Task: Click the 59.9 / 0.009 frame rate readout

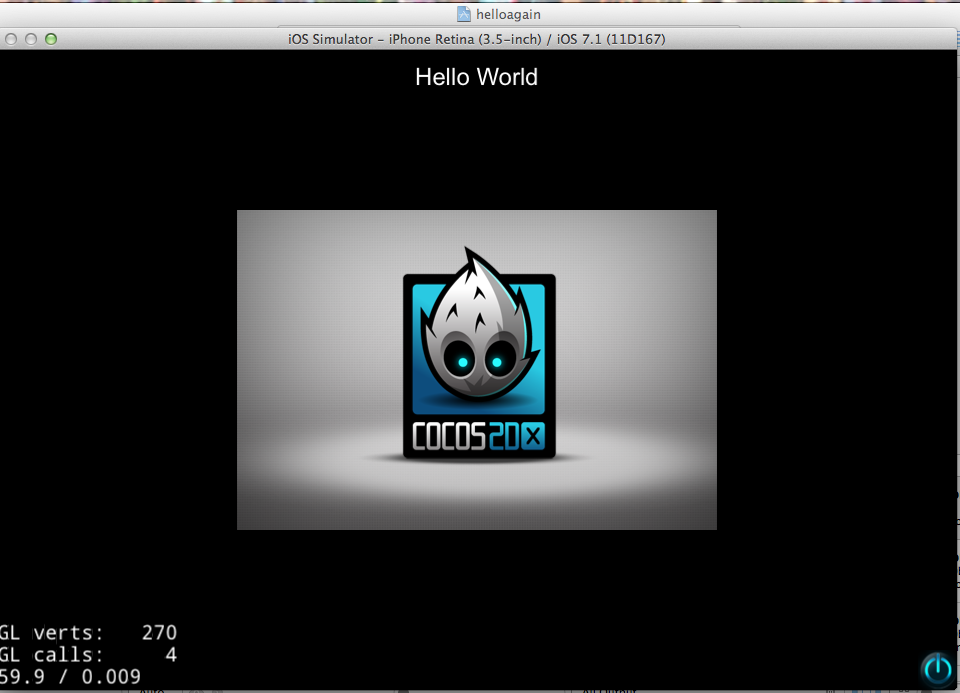Action: point(70,676)
